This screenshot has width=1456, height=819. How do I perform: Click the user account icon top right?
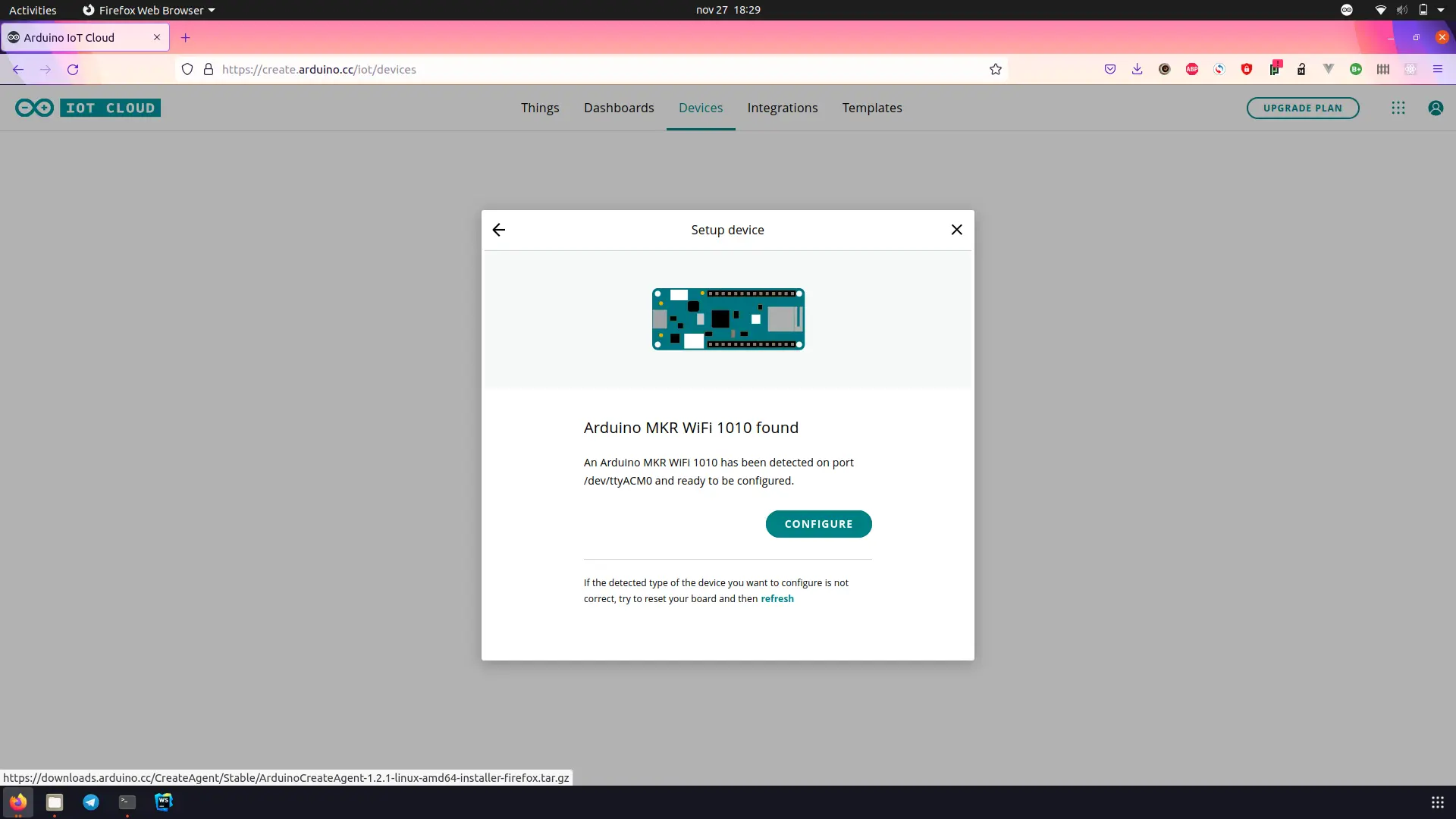(x=1435, y=107)
